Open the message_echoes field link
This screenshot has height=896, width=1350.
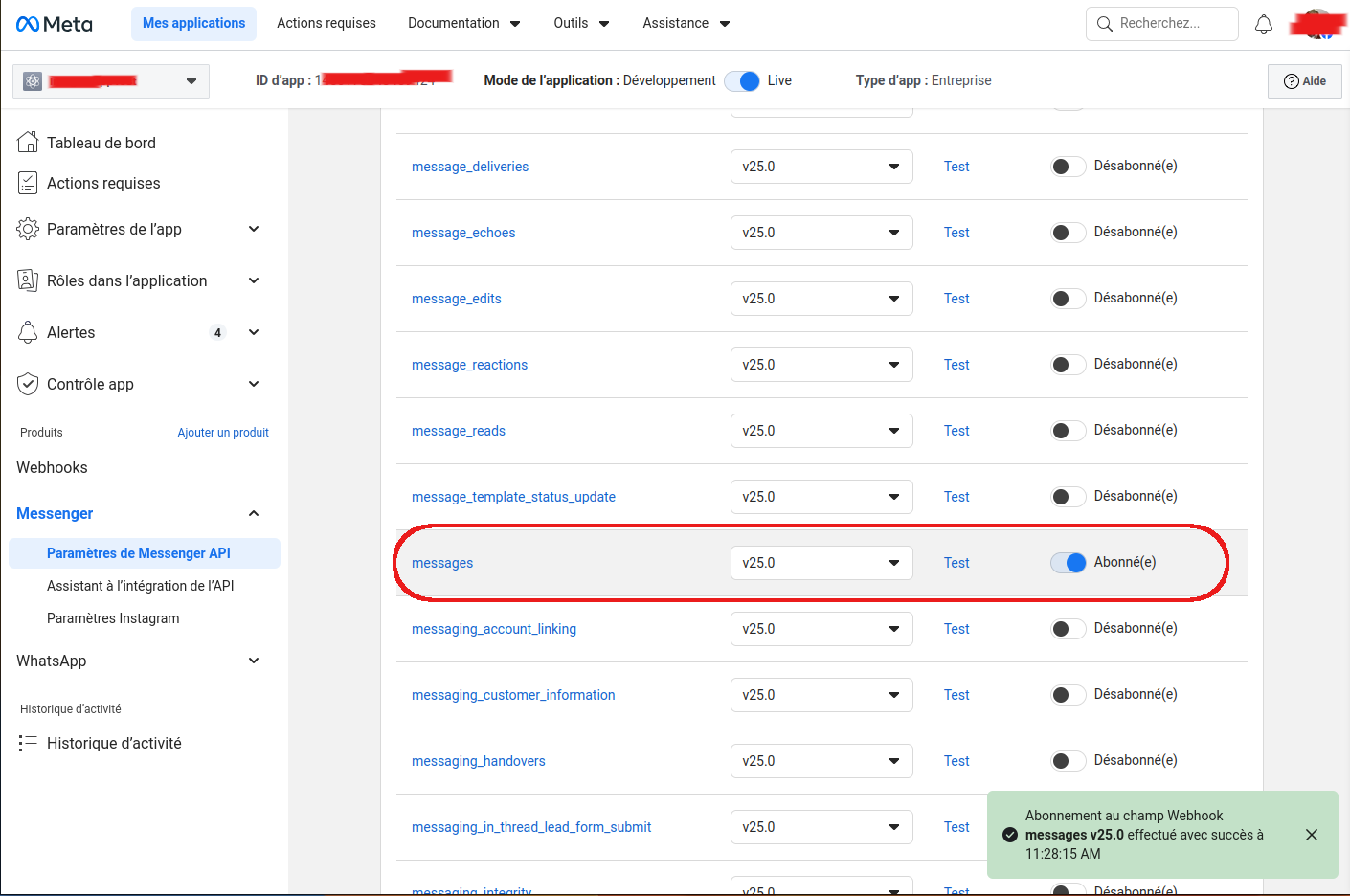pyautogui.click(x=463, y=233)
